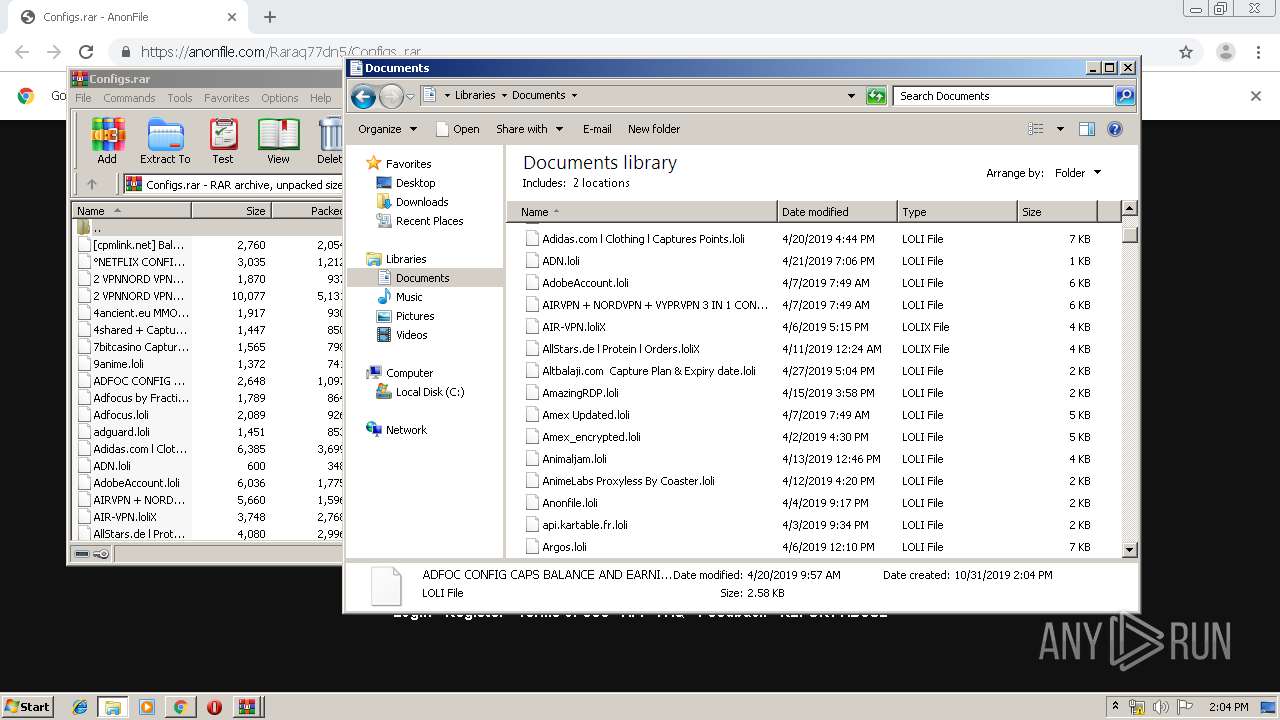Image resolution: width=1280 pixels, height=720 pixels.
Task: Click in the Search Documents field
Action: tap(1003, 96)
